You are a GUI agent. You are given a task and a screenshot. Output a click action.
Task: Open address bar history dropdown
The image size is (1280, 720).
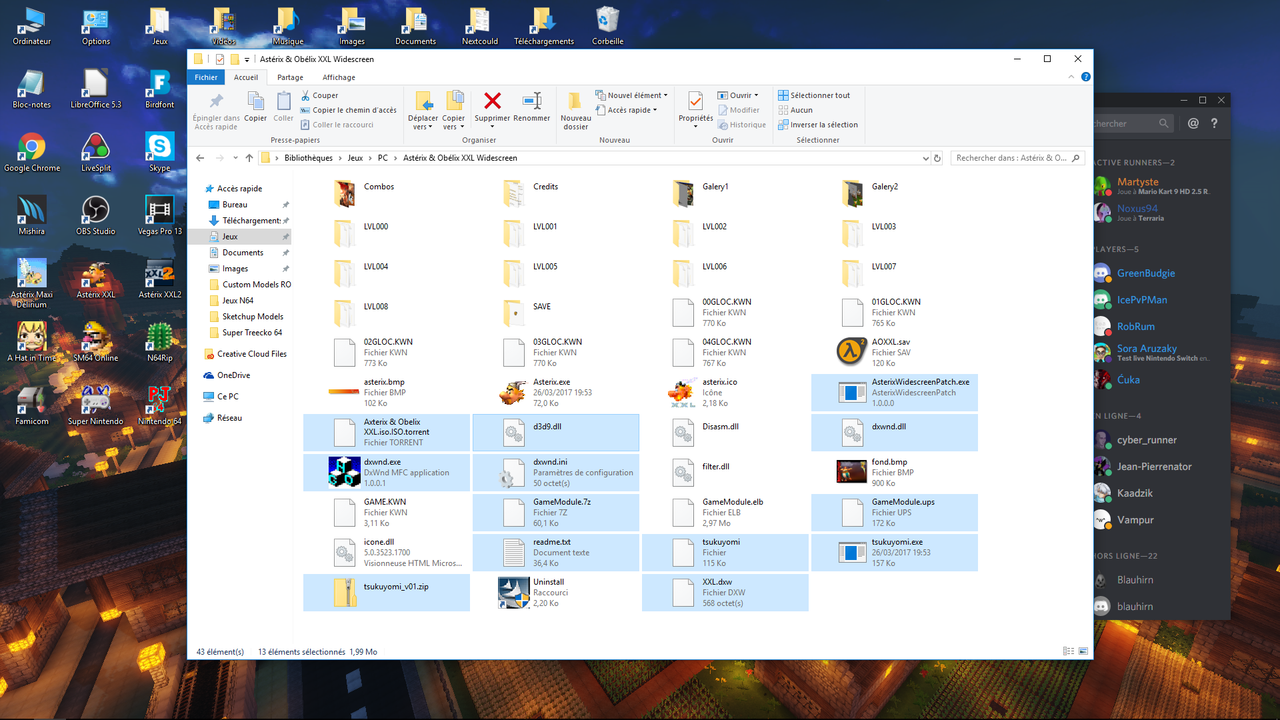[924, 158]
